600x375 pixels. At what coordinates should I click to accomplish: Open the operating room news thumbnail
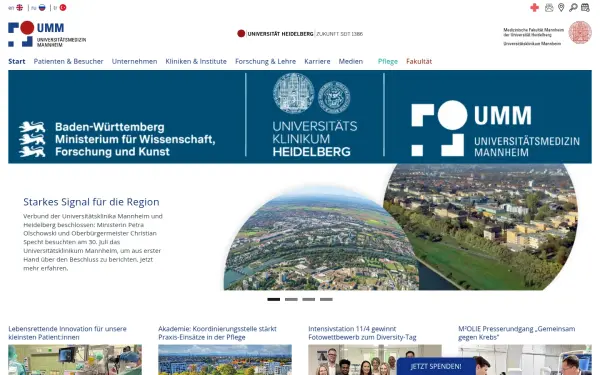coord(75,360)
